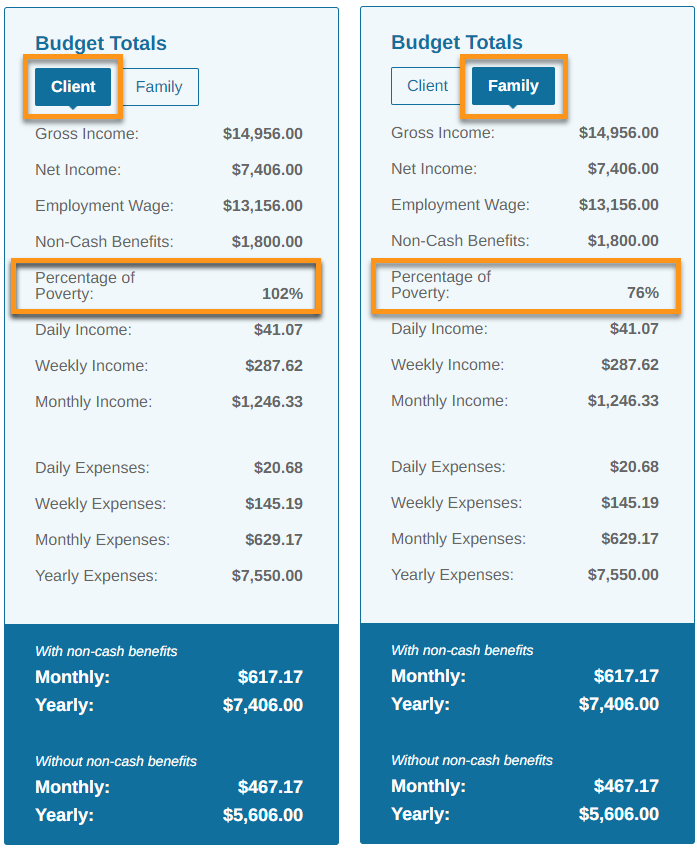Viewport: 697px width, 850px height.
Task: Select the Client tab in left panel
Action: click(73, 87)
